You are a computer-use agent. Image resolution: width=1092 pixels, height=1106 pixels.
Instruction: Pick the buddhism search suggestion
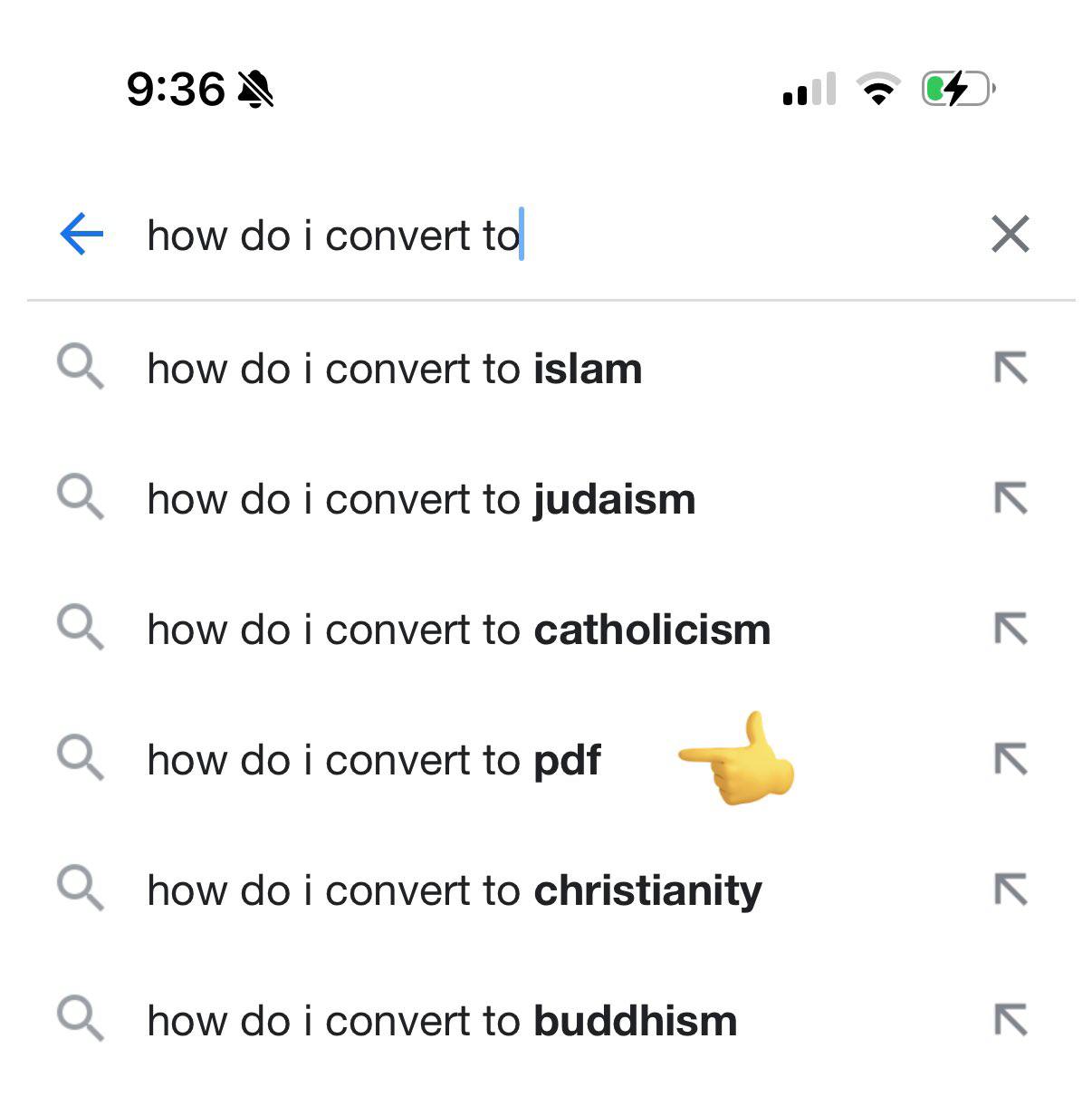(442, 1021)
